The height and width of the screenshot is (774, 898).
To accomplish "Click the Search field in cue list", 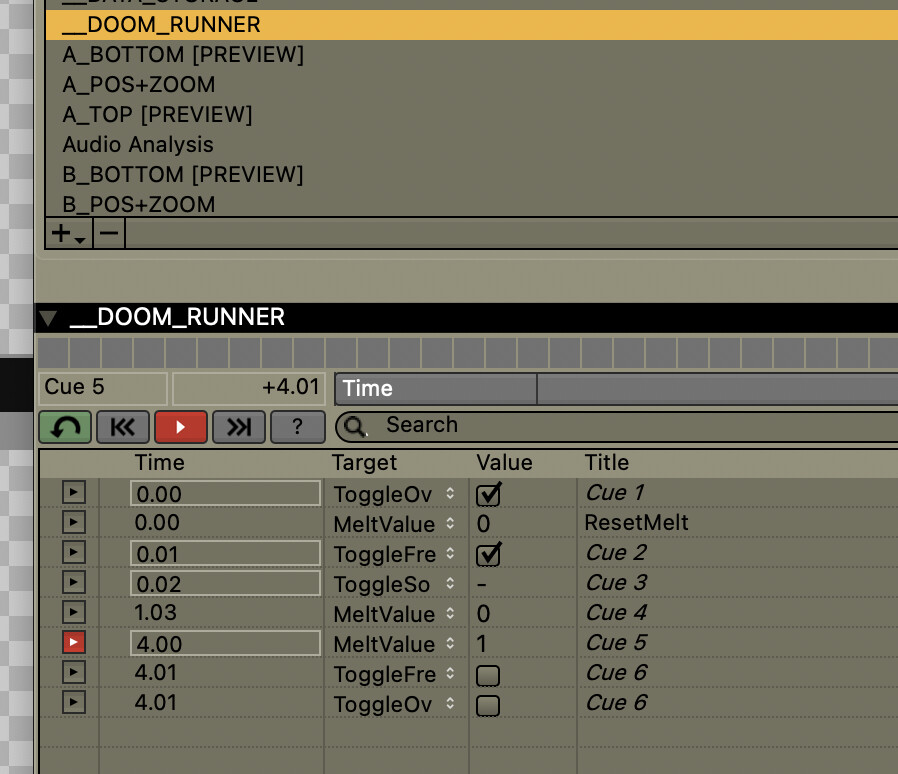I will (620, 426).
